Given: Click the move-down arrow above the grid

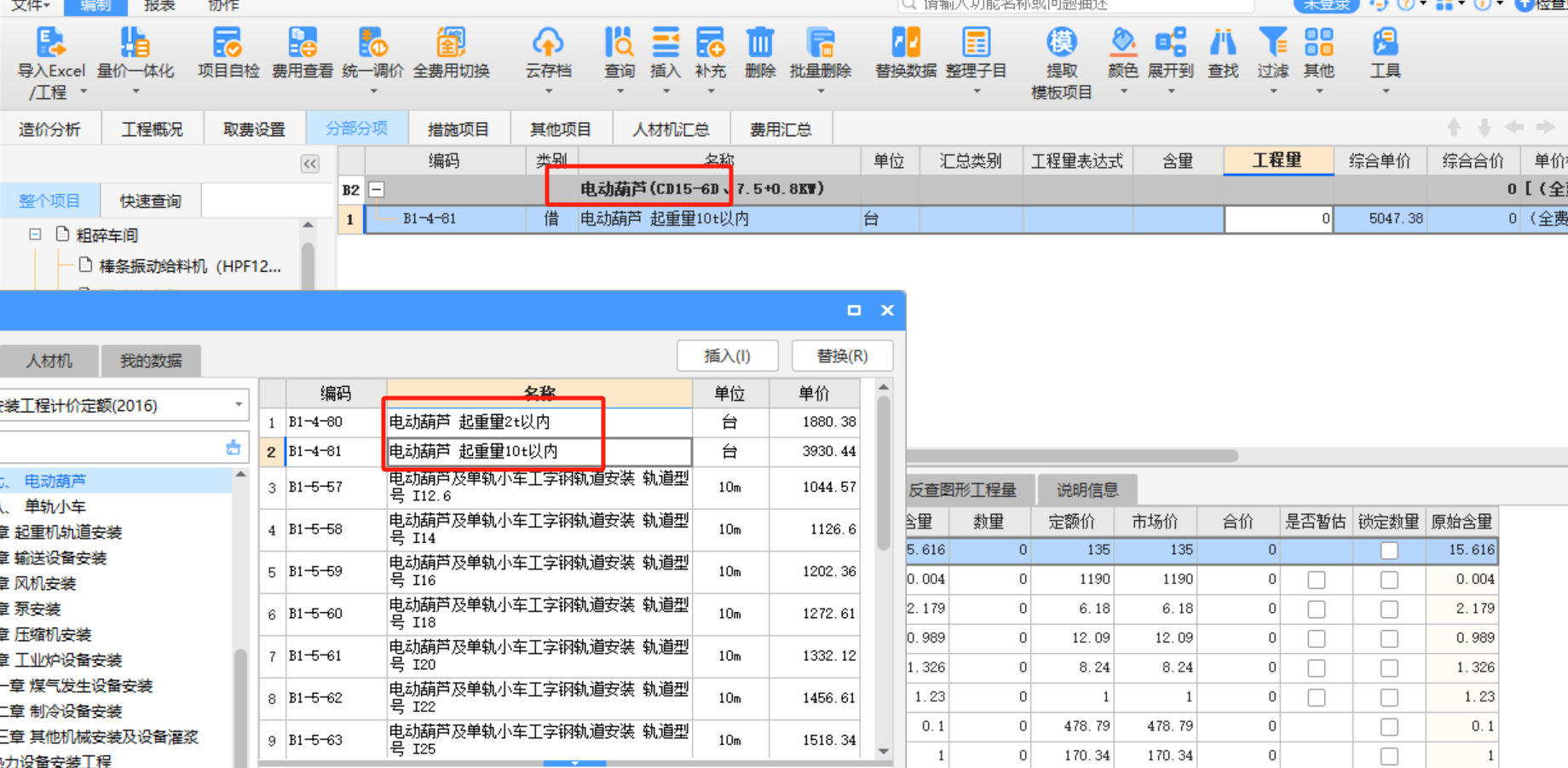Looking at the screenshot, I should 1484,128.
